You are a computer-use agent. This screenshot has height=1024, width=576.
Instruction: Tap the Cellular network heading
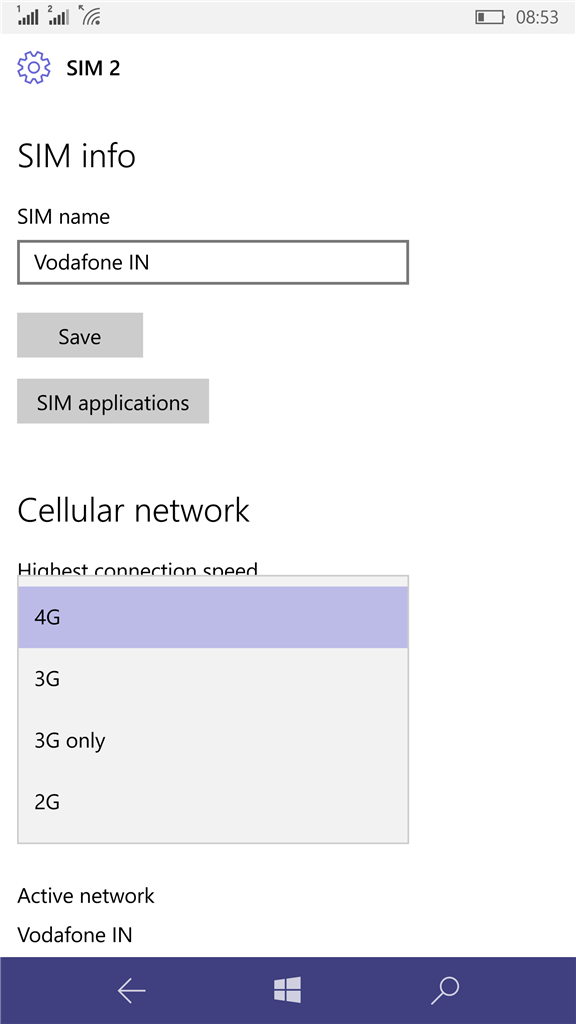pos(133,510)
